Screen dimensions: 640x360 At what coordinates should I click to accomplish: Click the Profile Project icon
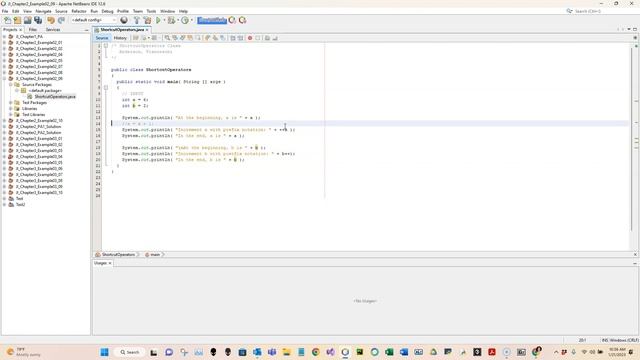coord(185,20)
